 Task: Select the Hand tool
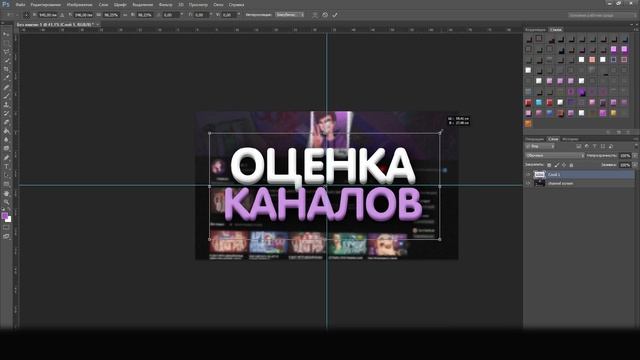6,193
